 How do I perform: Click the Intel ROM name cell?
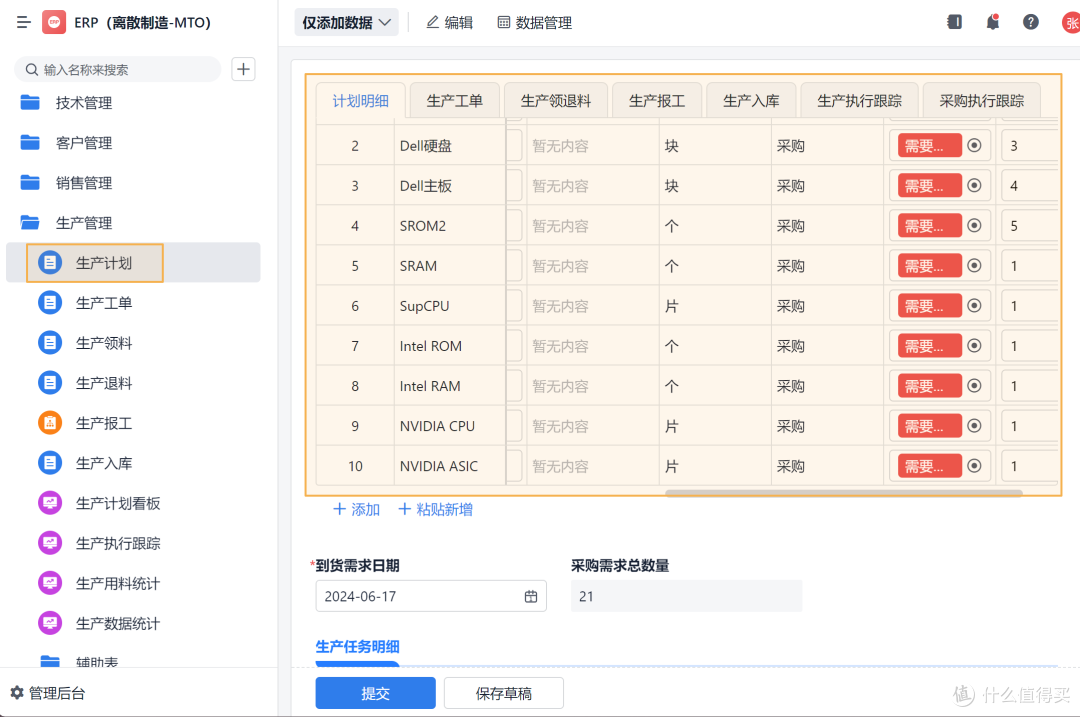(450, 346)
